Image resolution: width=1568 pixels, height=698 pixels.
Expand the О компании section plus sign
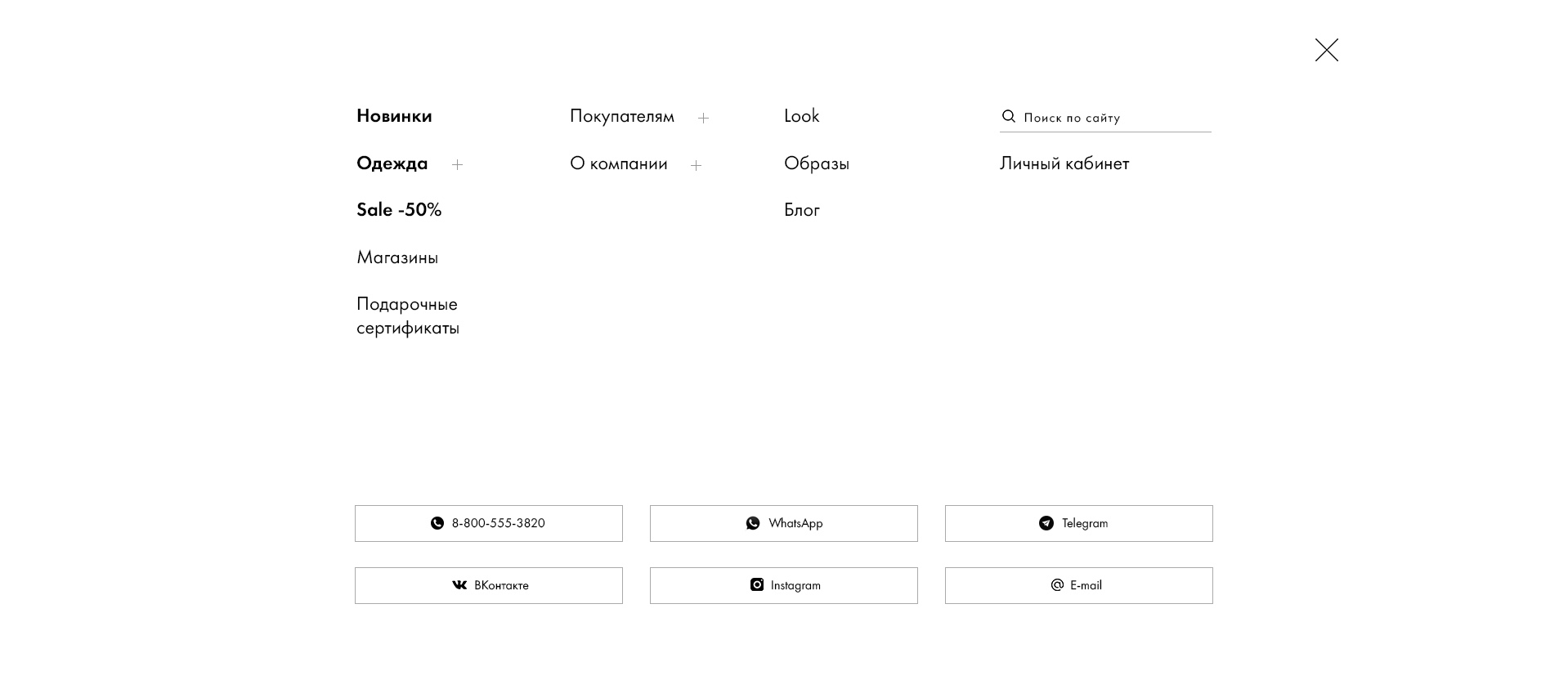[x=696, y=166]
